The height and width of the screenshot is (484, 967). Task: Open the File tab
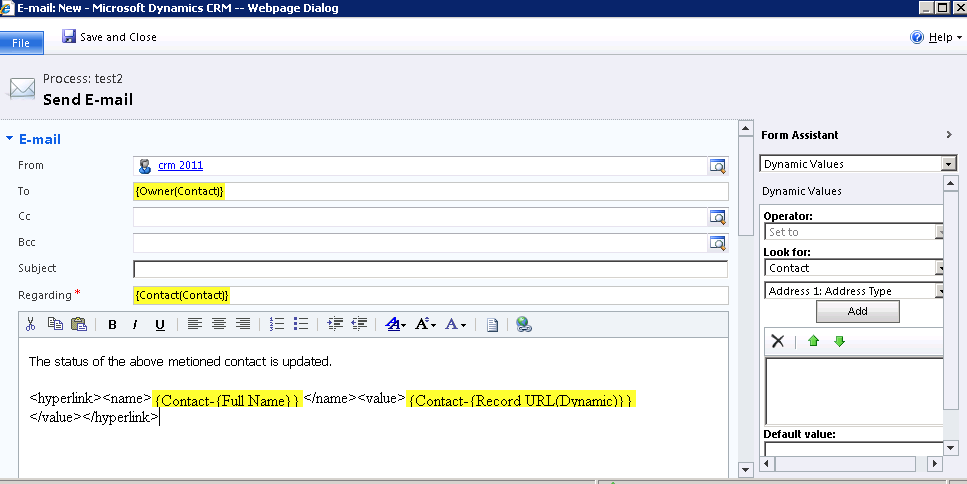tap(21, 43)
